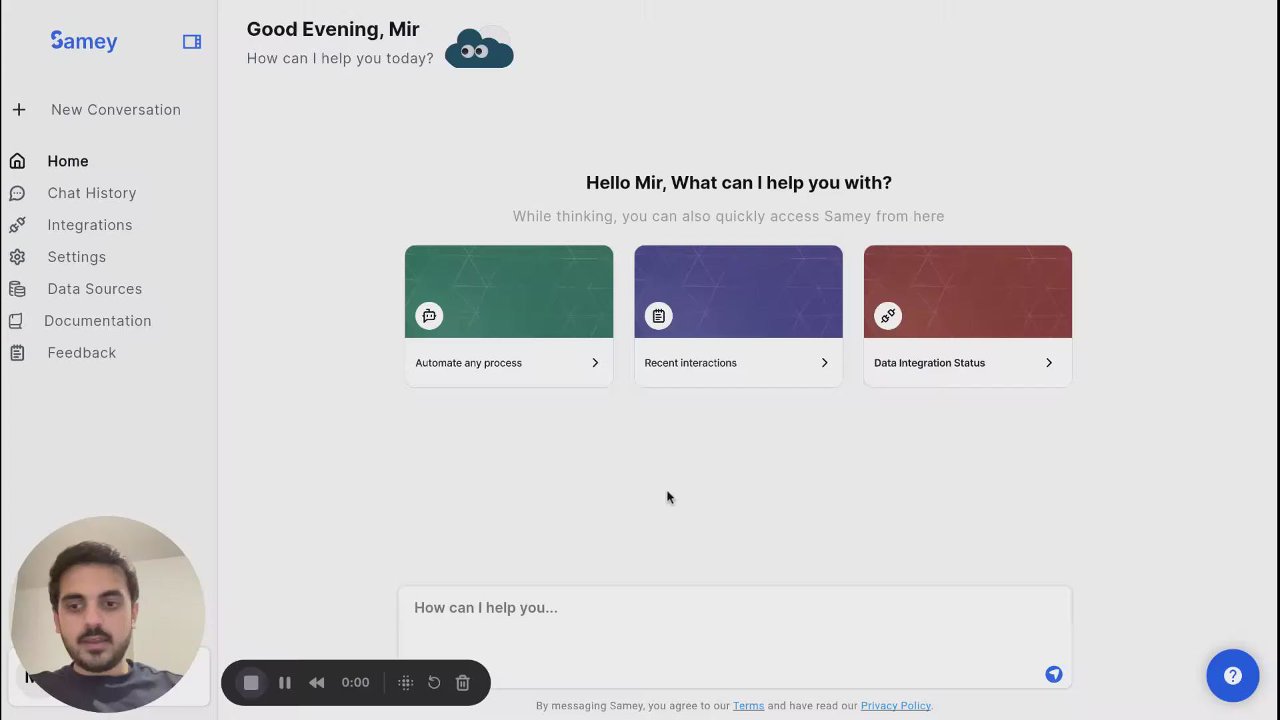Click the Chat History speech bubble icon
Screen dimensions: 1280x720
tap(17, 193)
